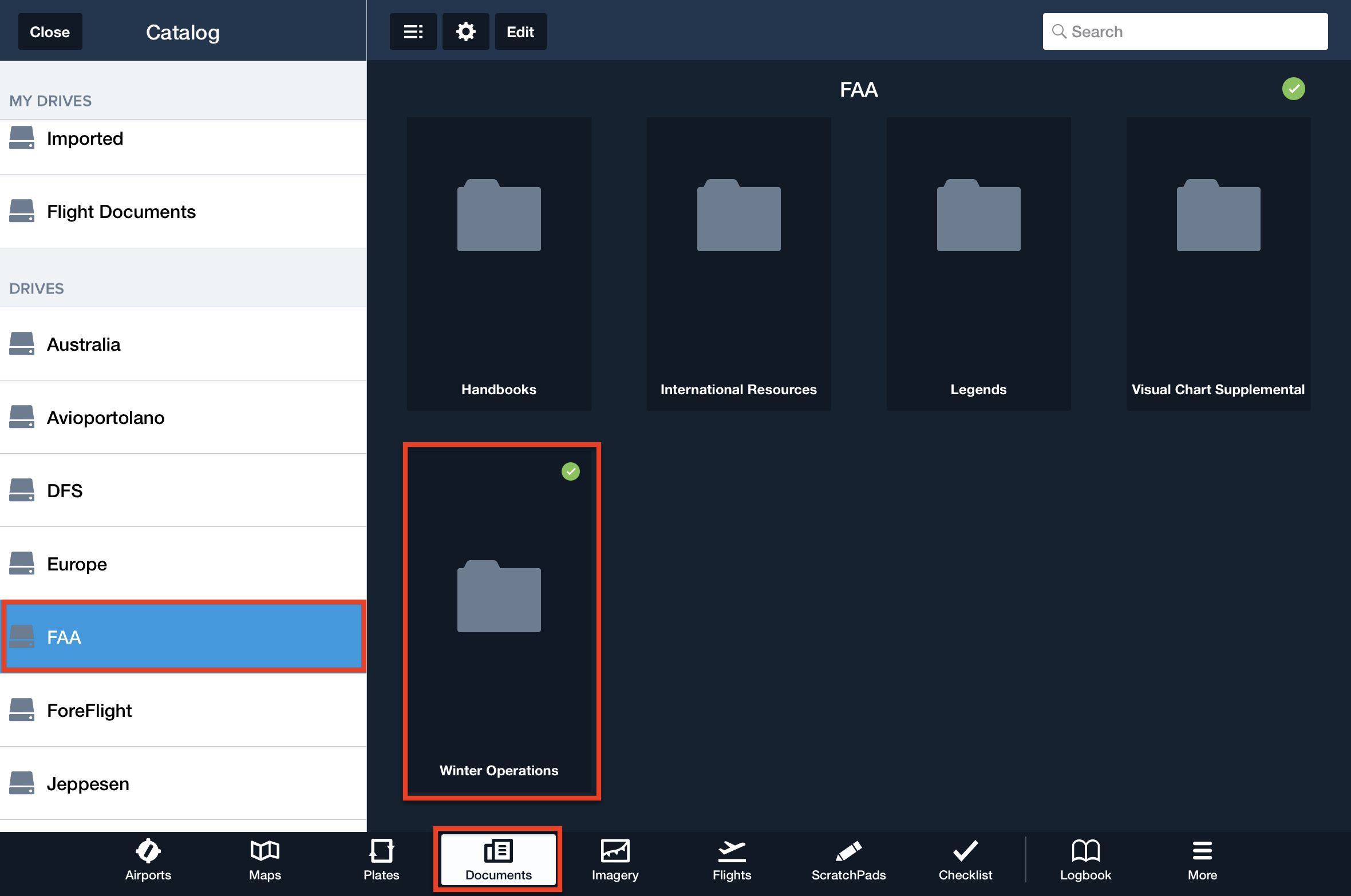This screenshot has height=896, width=1351.
Task: Open the Logbook tab
Action: click(x=1085, y=861)
